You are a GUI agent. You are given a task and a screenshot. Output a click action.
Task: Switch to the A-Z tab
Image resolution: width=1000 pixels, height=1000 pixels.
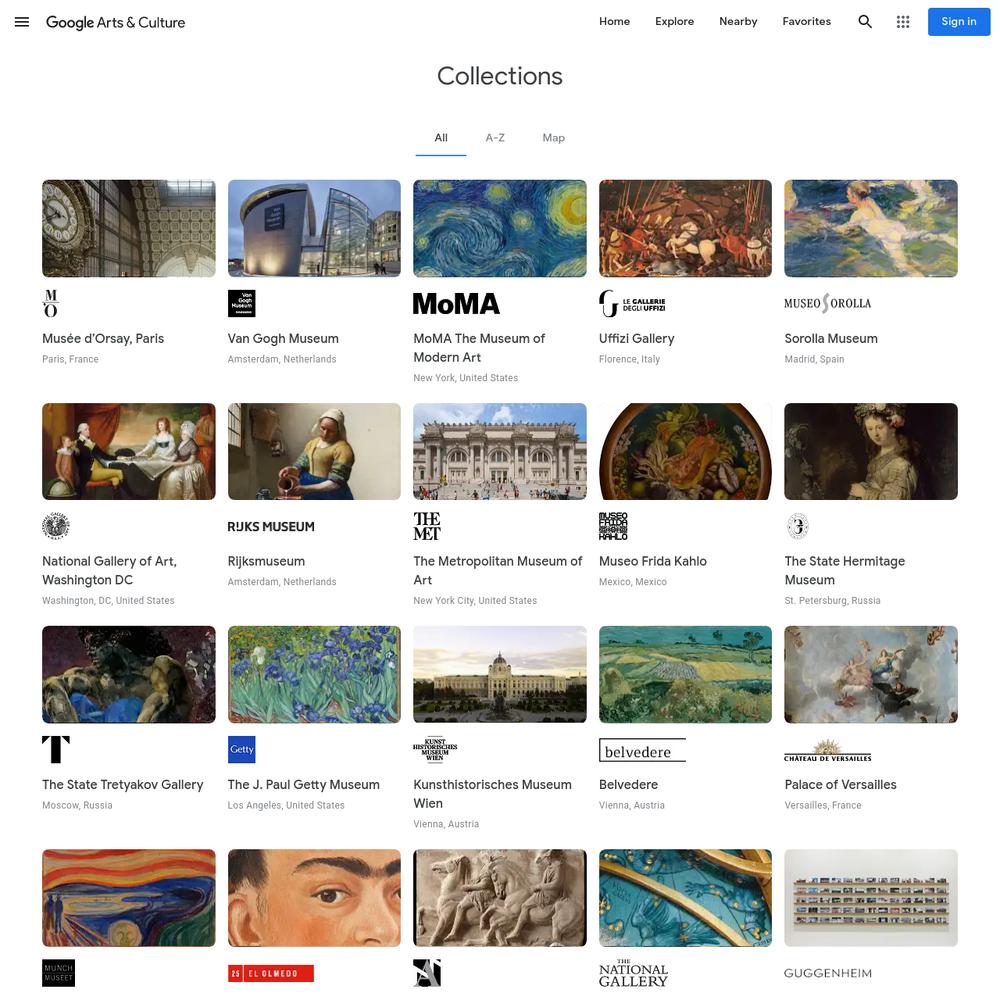(495, 138)
